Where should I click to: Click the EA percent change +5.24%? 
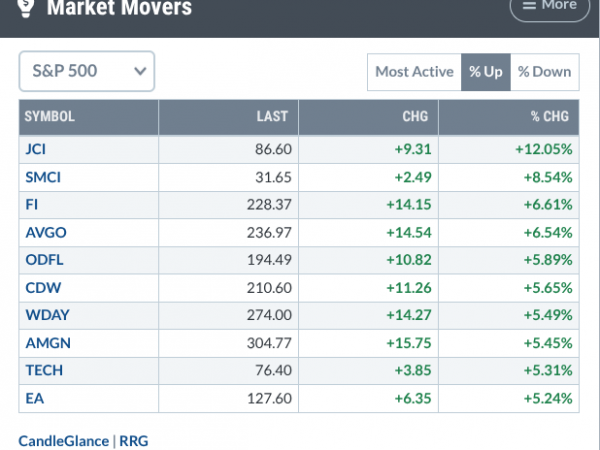click(x=548, y=398)
